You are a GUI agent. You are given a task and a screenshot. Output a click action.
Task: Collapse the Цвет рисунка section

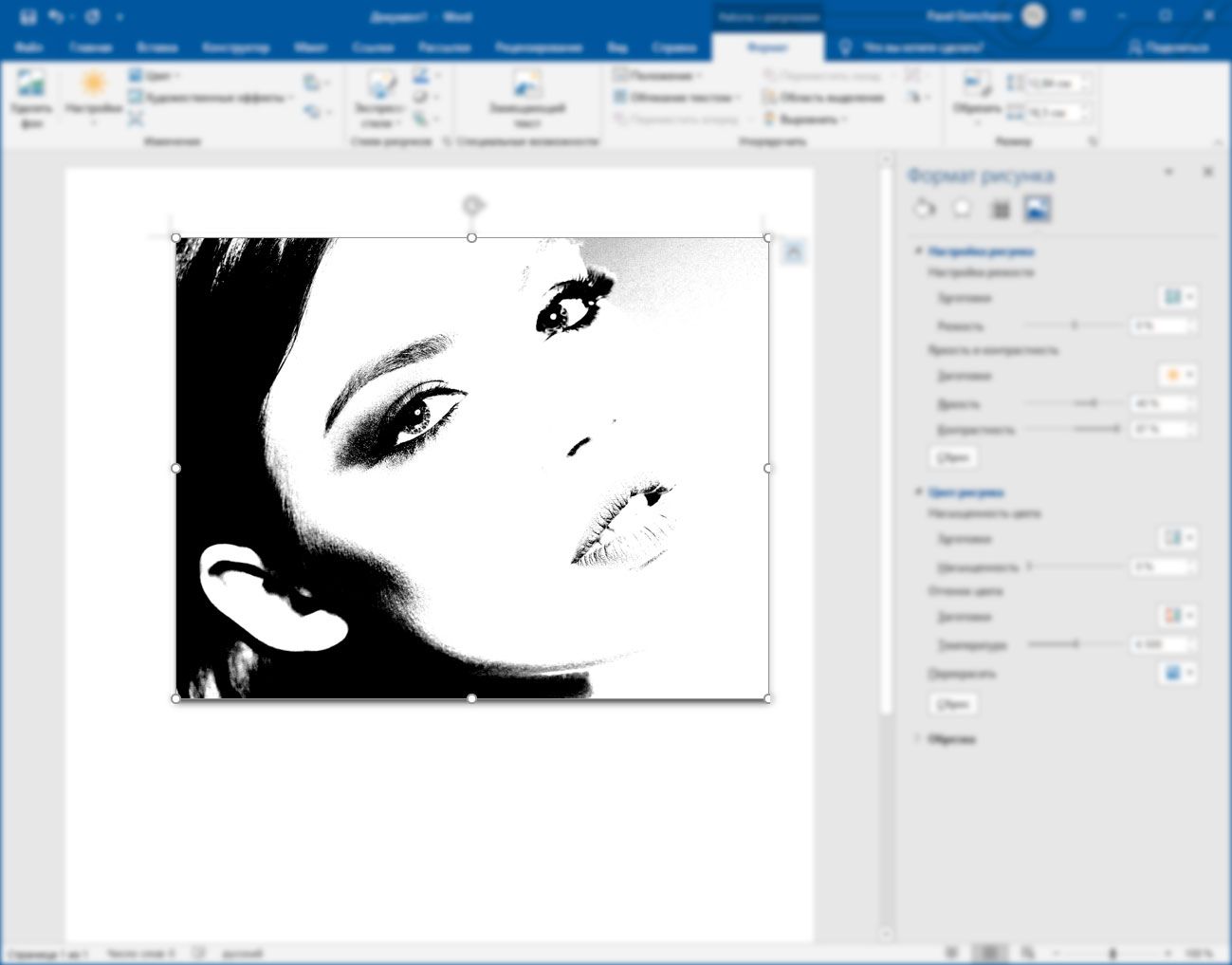tap(918, 492)
